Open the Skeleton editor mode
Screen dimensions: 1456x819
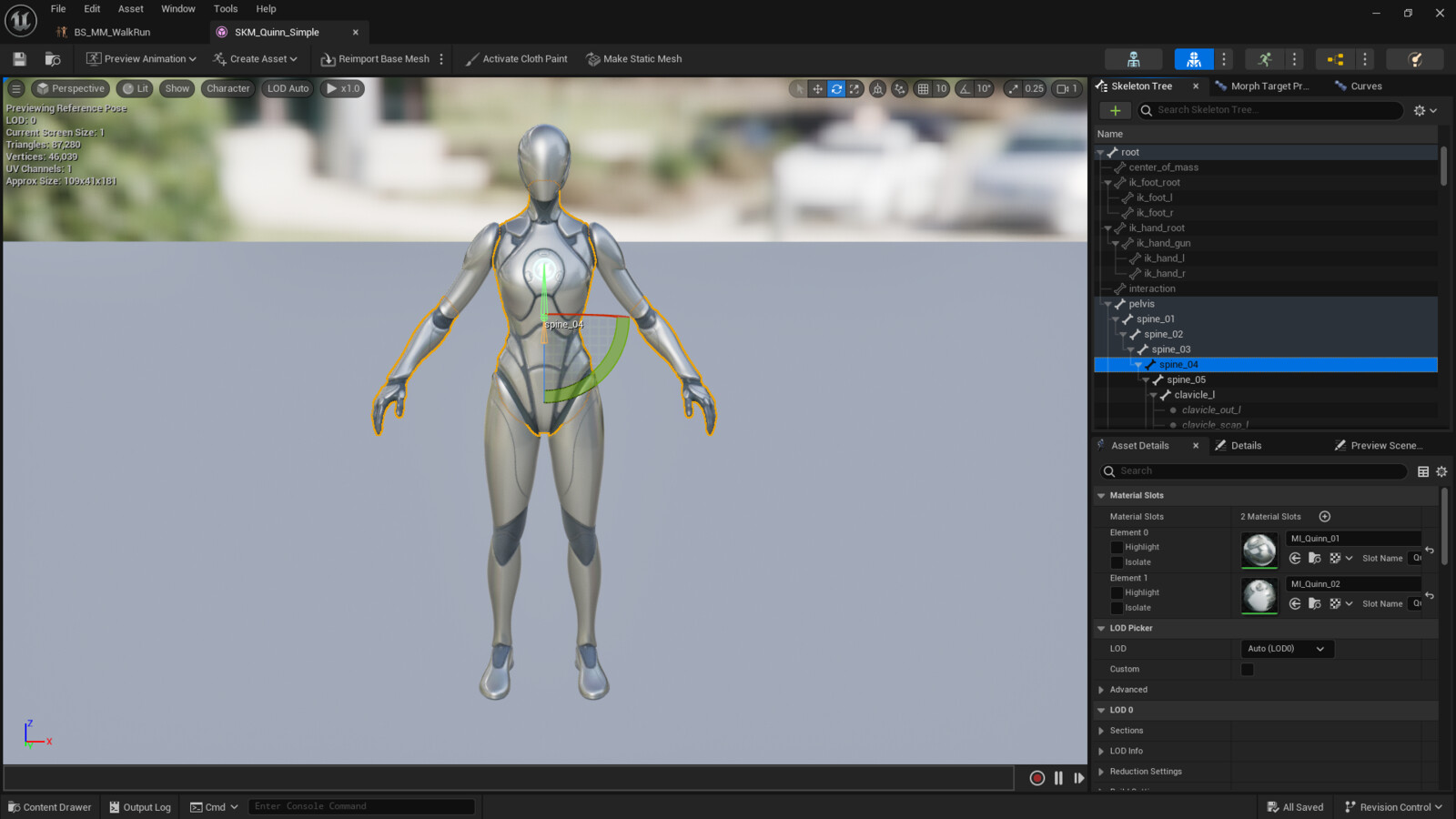click(x=1133, y=59)
